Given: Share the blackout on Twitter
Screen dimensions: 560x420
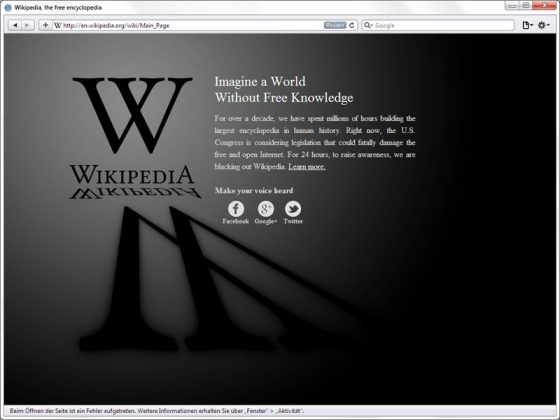Looking at the screenshot, I should 293,212.
